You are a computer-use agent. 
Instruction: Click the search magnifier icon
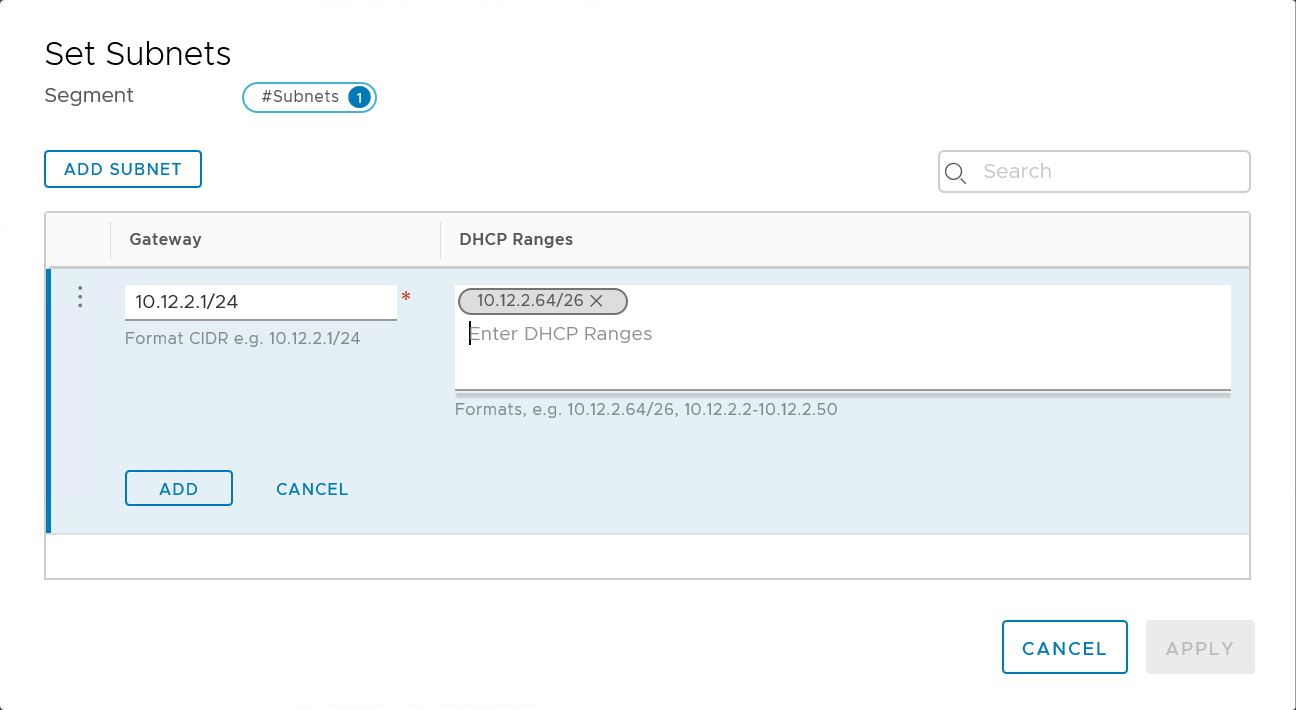tap(955, 173)
